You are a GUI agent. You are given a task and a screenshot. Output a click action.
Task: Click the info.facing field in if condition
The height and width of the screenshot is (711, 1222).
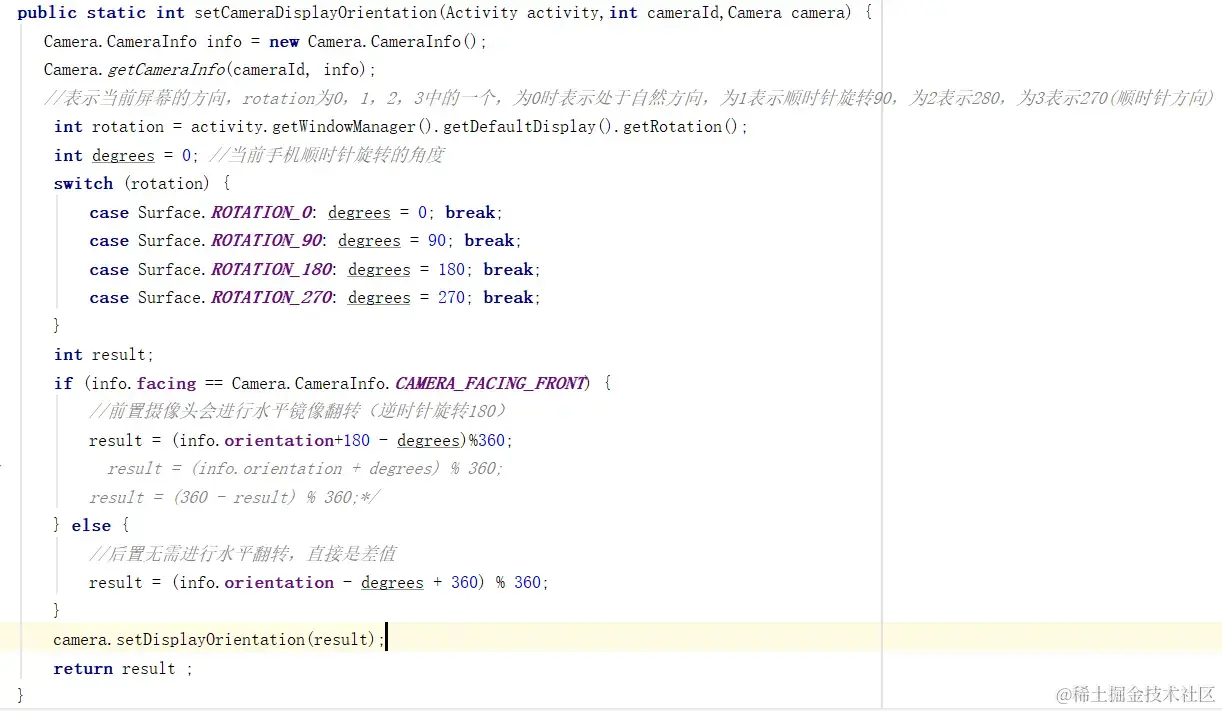pos(143,383)
